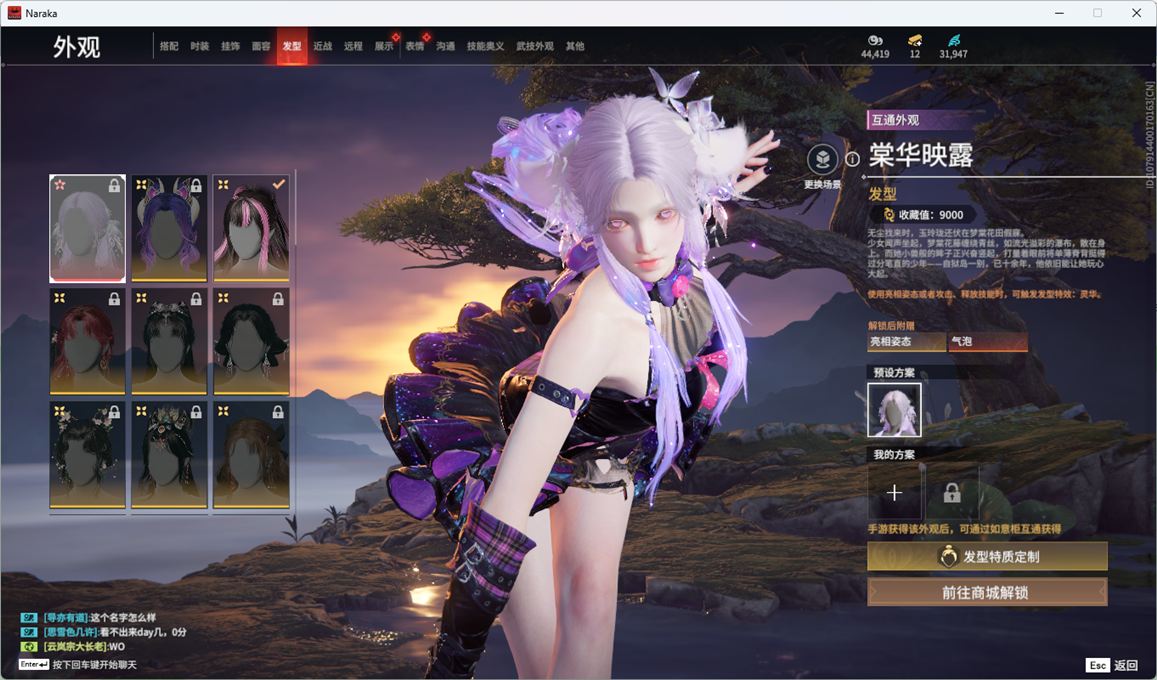Click the 气泡 bonus button

[988, 341]
